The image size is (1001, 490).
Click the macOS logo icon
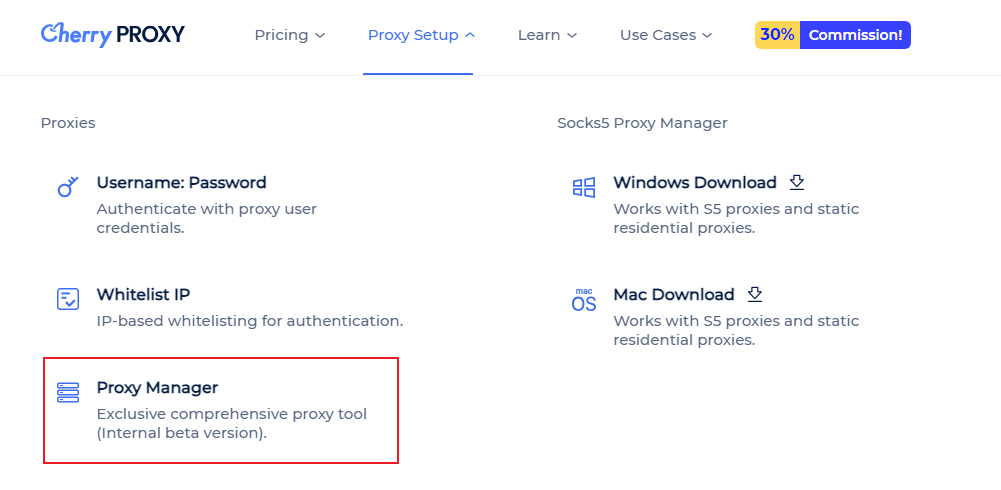(x=584, y=299)
